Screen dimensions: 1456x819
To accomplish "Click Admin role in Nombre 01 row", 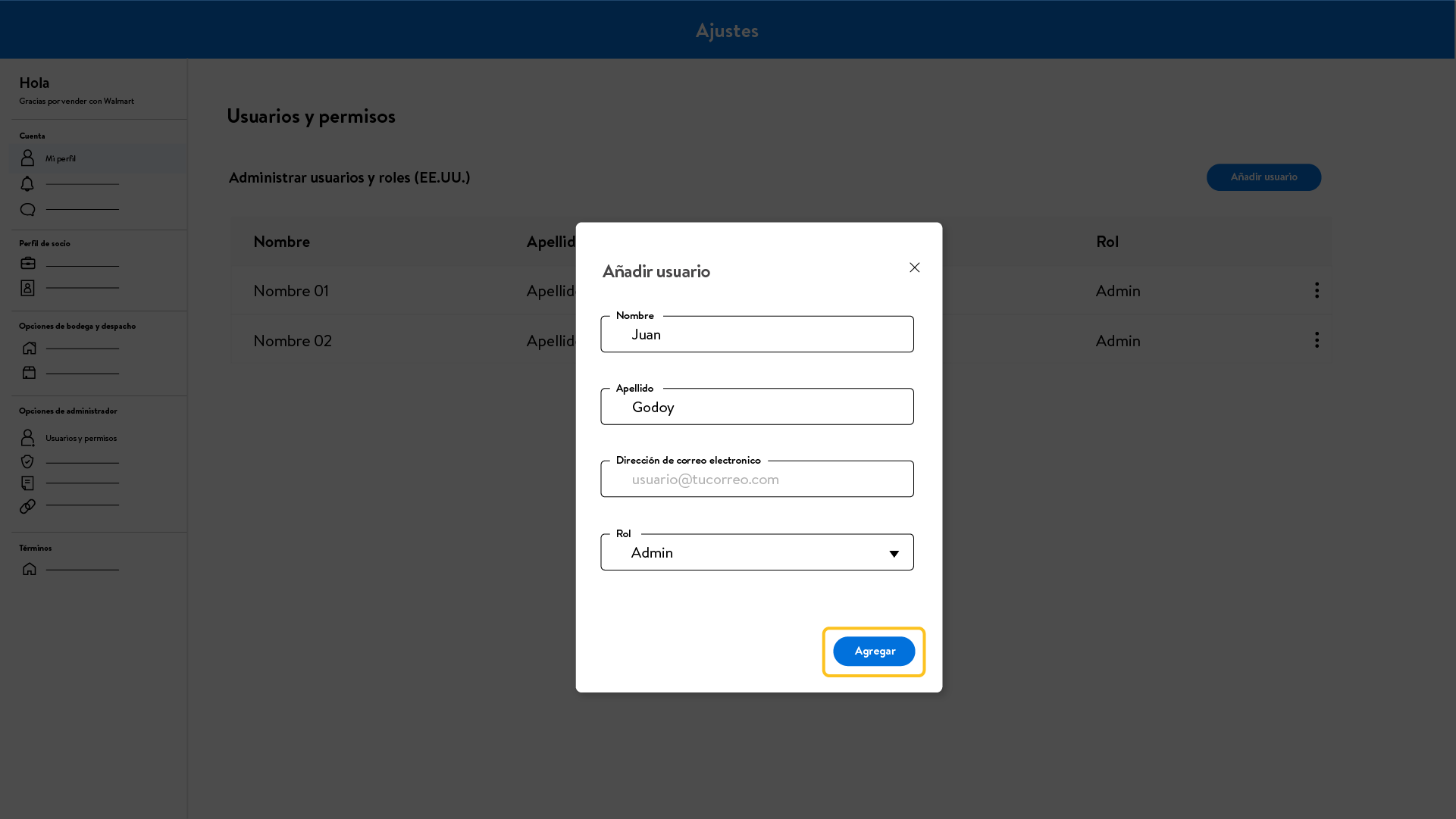I will click(1118, 291).
